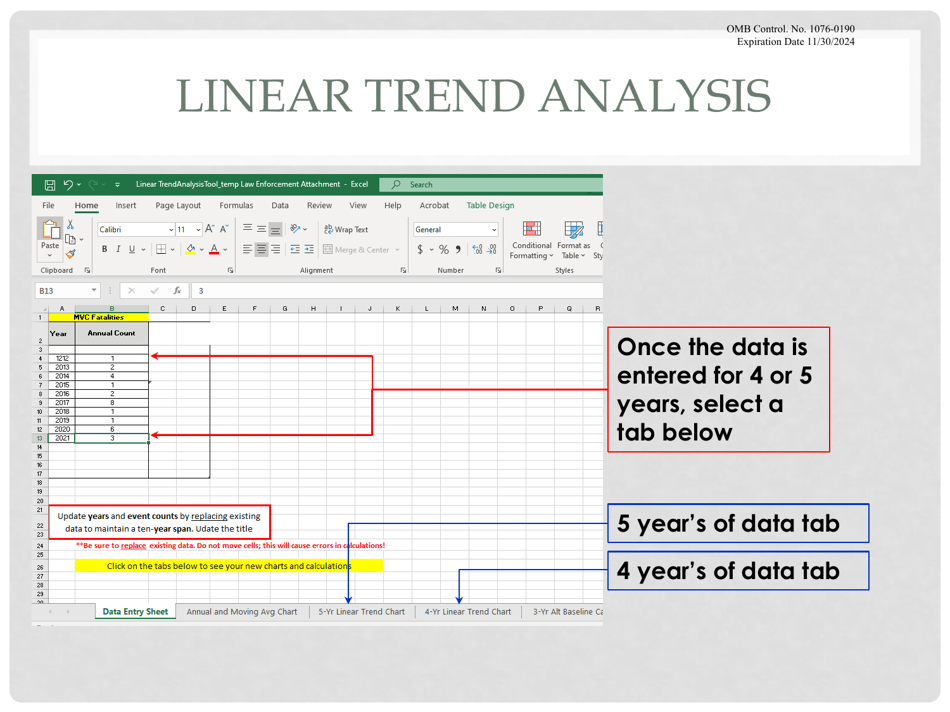This screenshot has height=712, width=950.
Task: Open the Calibri font name dropdown
Action: [x=171, y=230]
